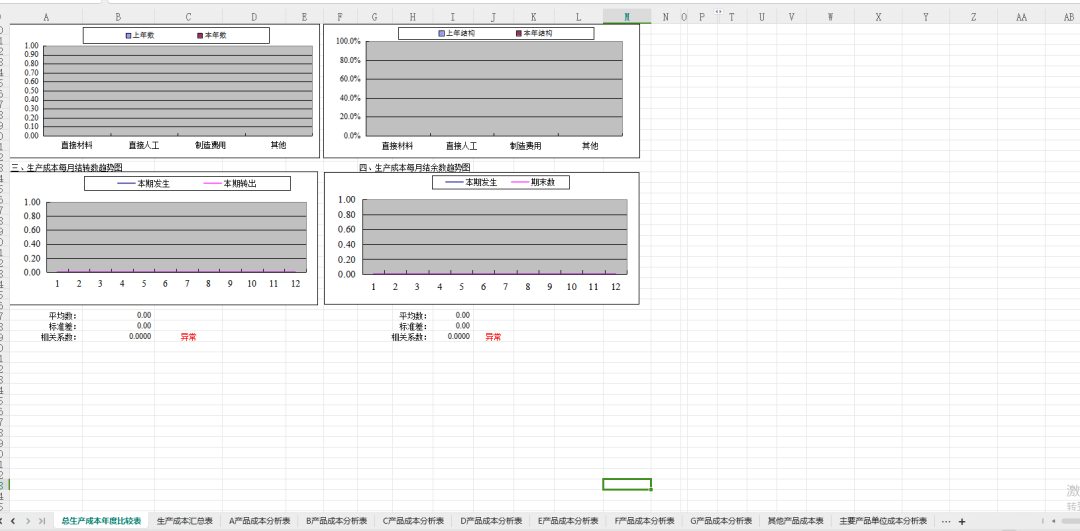Screen dimensions: 1080x531
Task: Open 其他产品成本表 sheet tab
Action: coord(796,521)
